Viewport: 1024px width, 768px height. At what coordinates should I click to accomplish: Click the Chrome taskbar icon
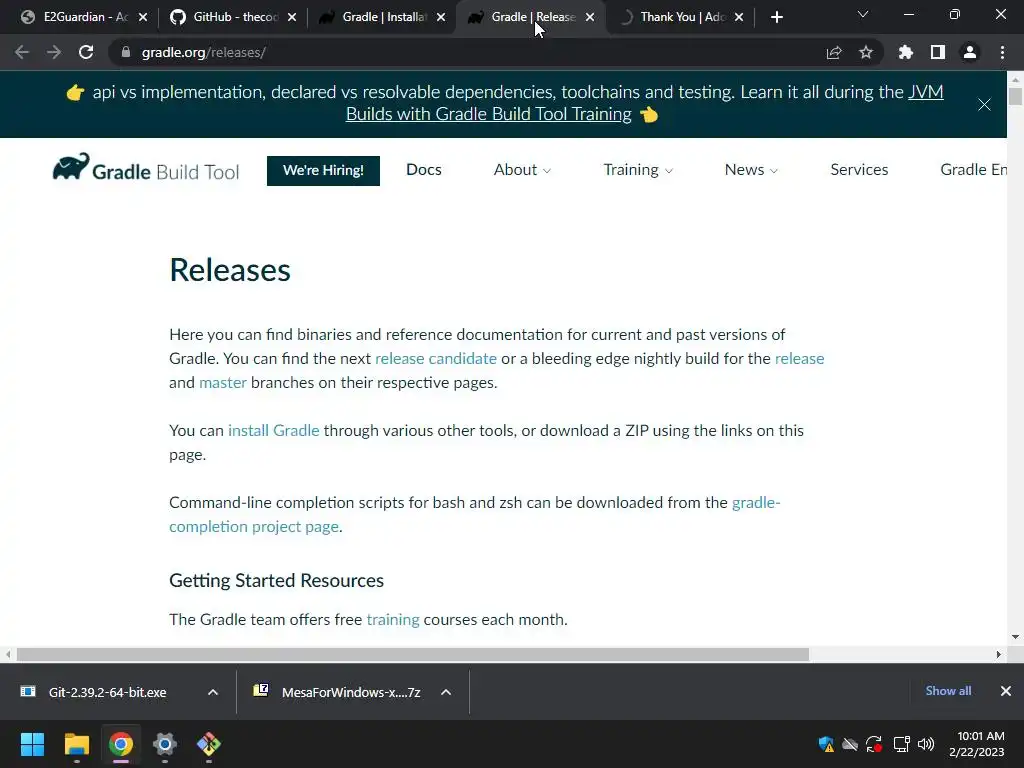tap(121, 744)
